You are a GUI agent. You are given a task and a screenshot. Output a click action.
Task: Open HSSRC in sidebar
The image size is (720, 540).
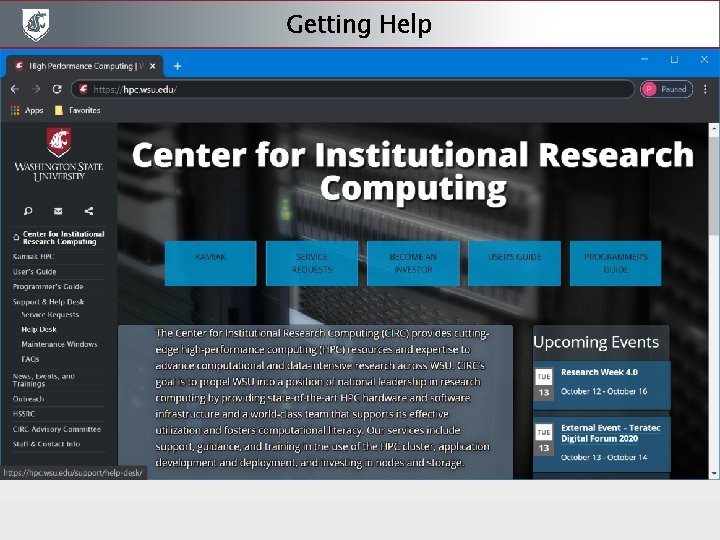click(x=24, y=414)
